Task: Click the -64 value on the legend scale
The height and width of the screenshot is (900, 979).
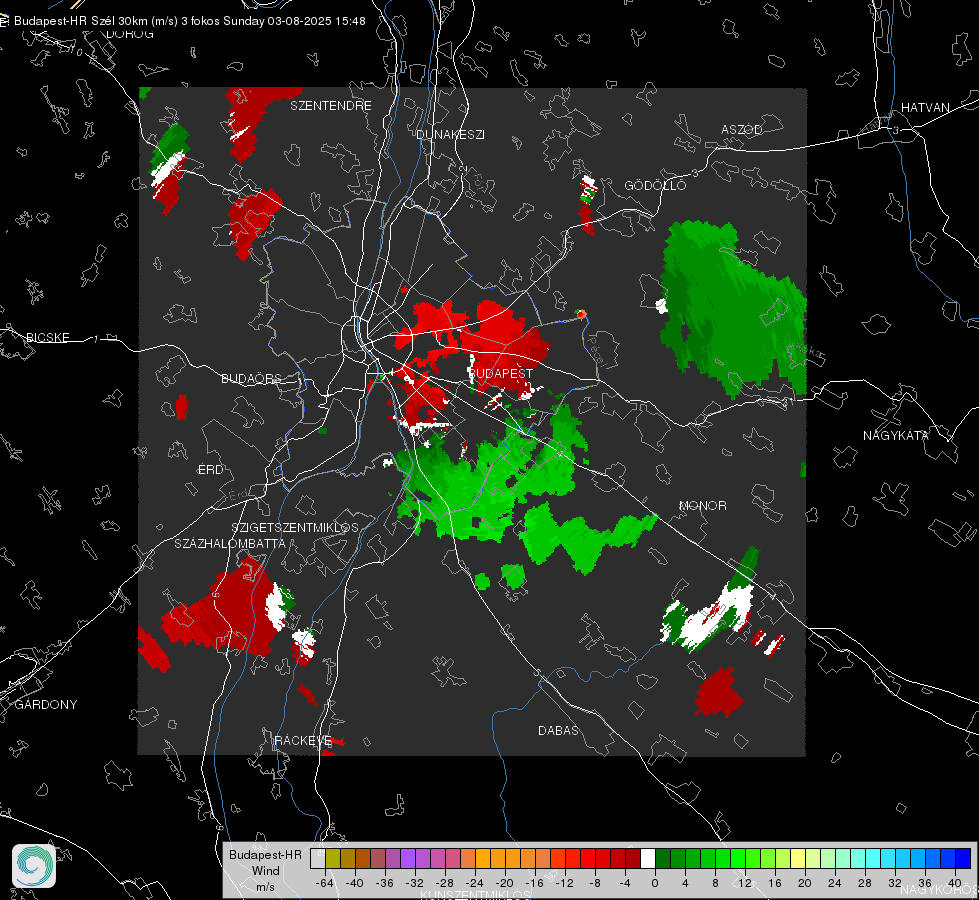Action: (x=325, y=883)
